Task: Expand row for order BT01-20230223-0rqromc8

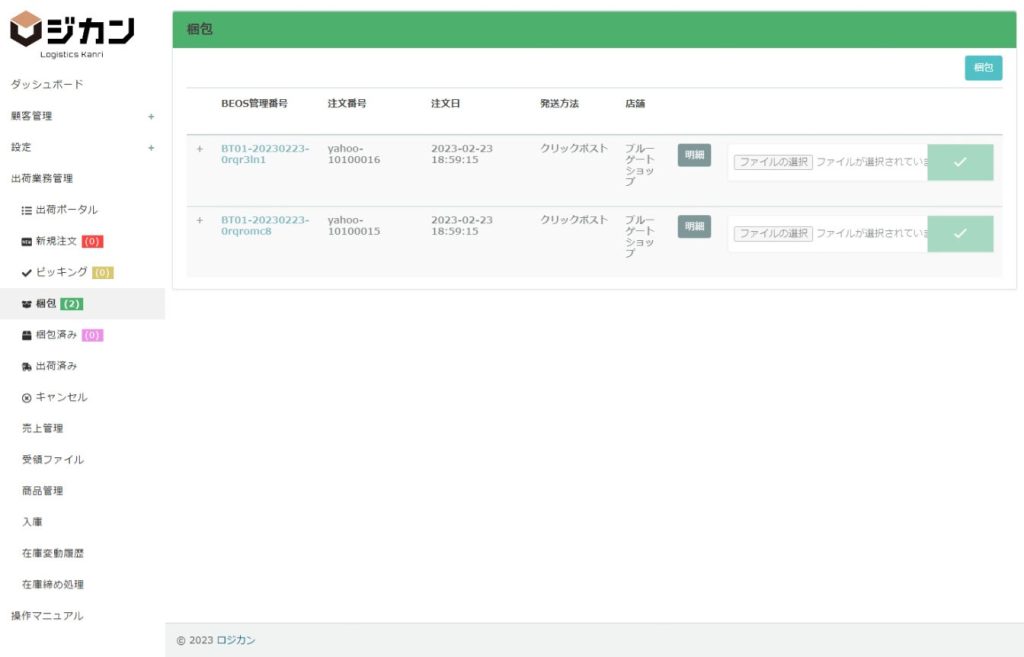Action: pyautogui.click(x=199, y=220)
